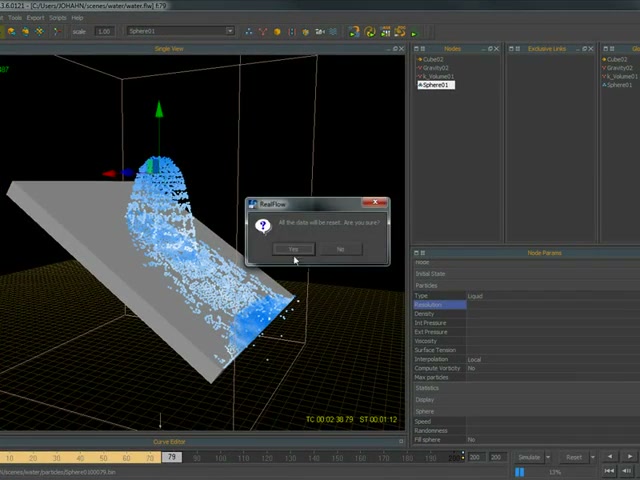
Task: Click the blue-orange scale tool icon
Action: pyautogui.click(x=40, y=31)
